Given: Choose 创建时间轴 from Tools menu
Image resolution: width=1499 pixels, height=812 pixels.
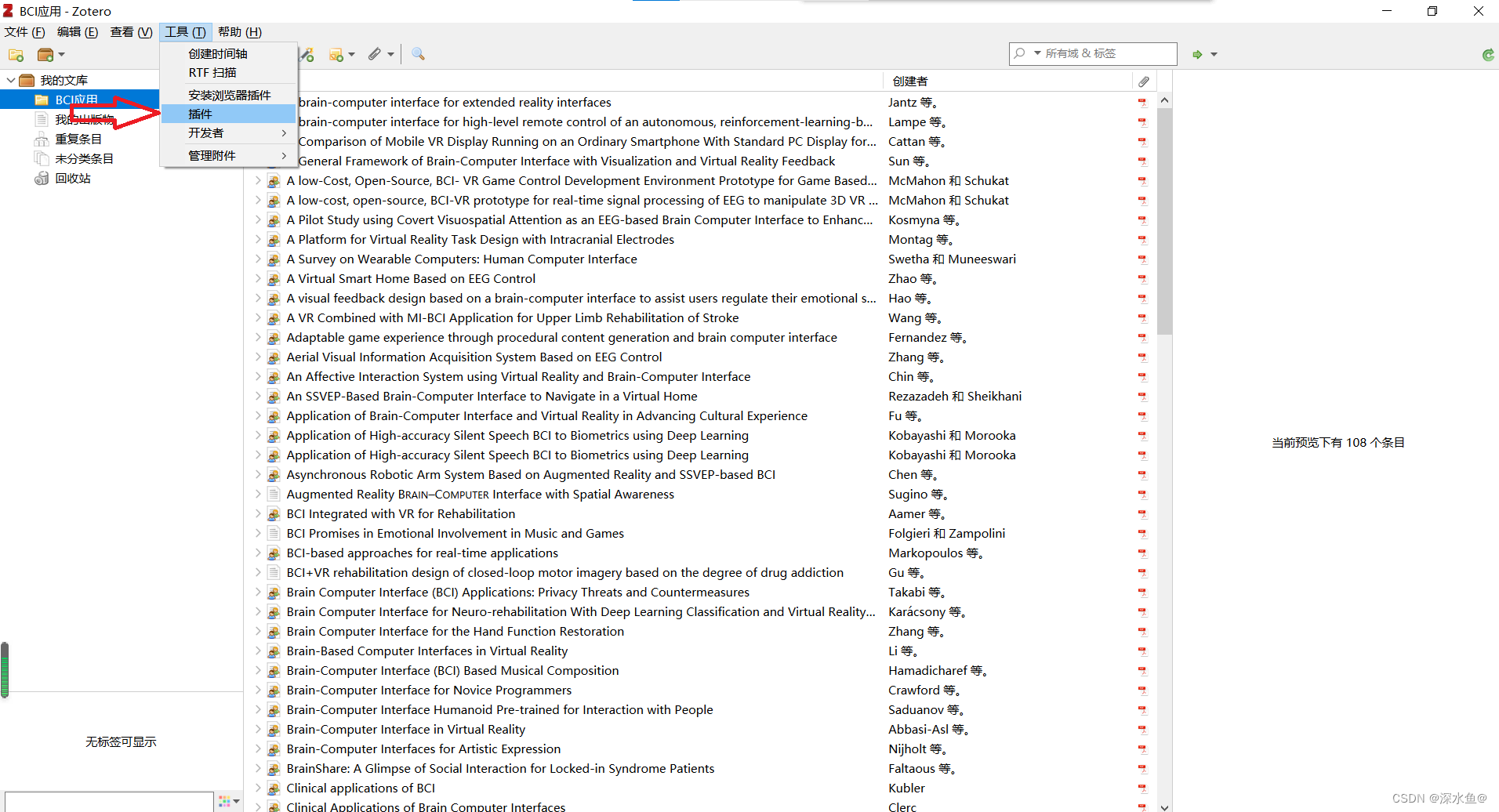Looking at the screenshot, I should coord(228,54).
